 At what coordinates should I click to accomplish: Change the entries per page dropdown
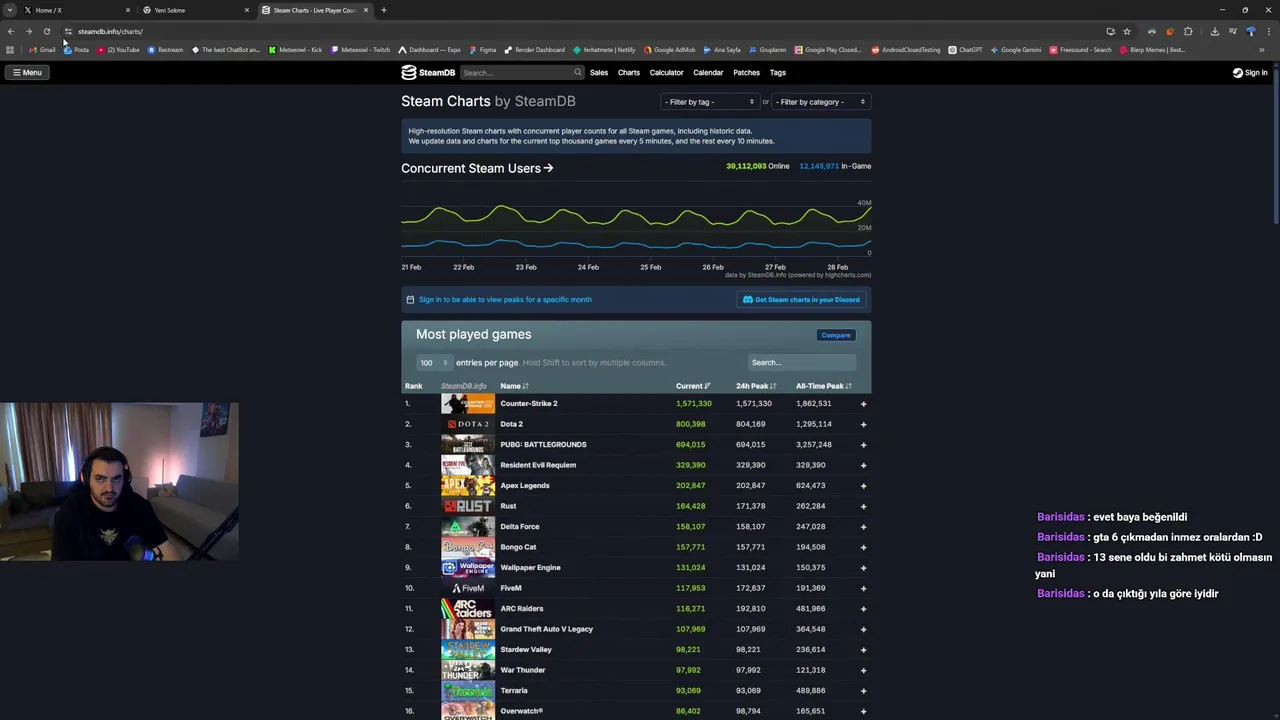[x=433, y=362]
